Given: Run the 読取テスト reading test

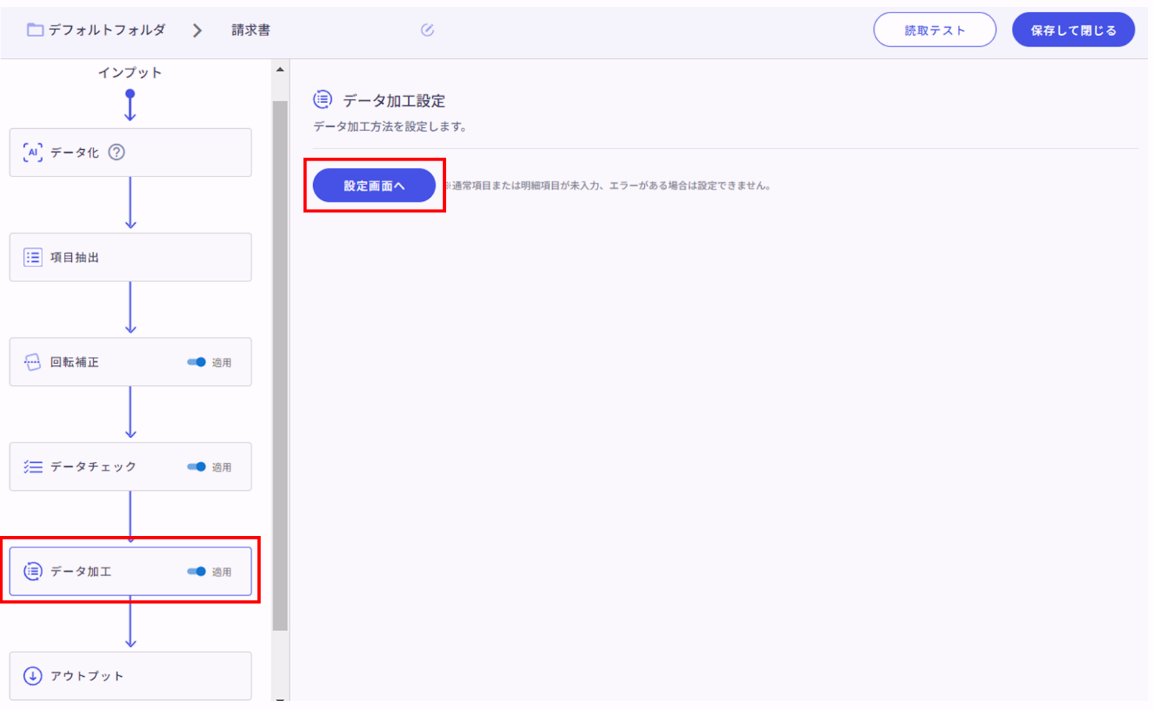Looking at the screenshot, I should [x=934, y=30].
